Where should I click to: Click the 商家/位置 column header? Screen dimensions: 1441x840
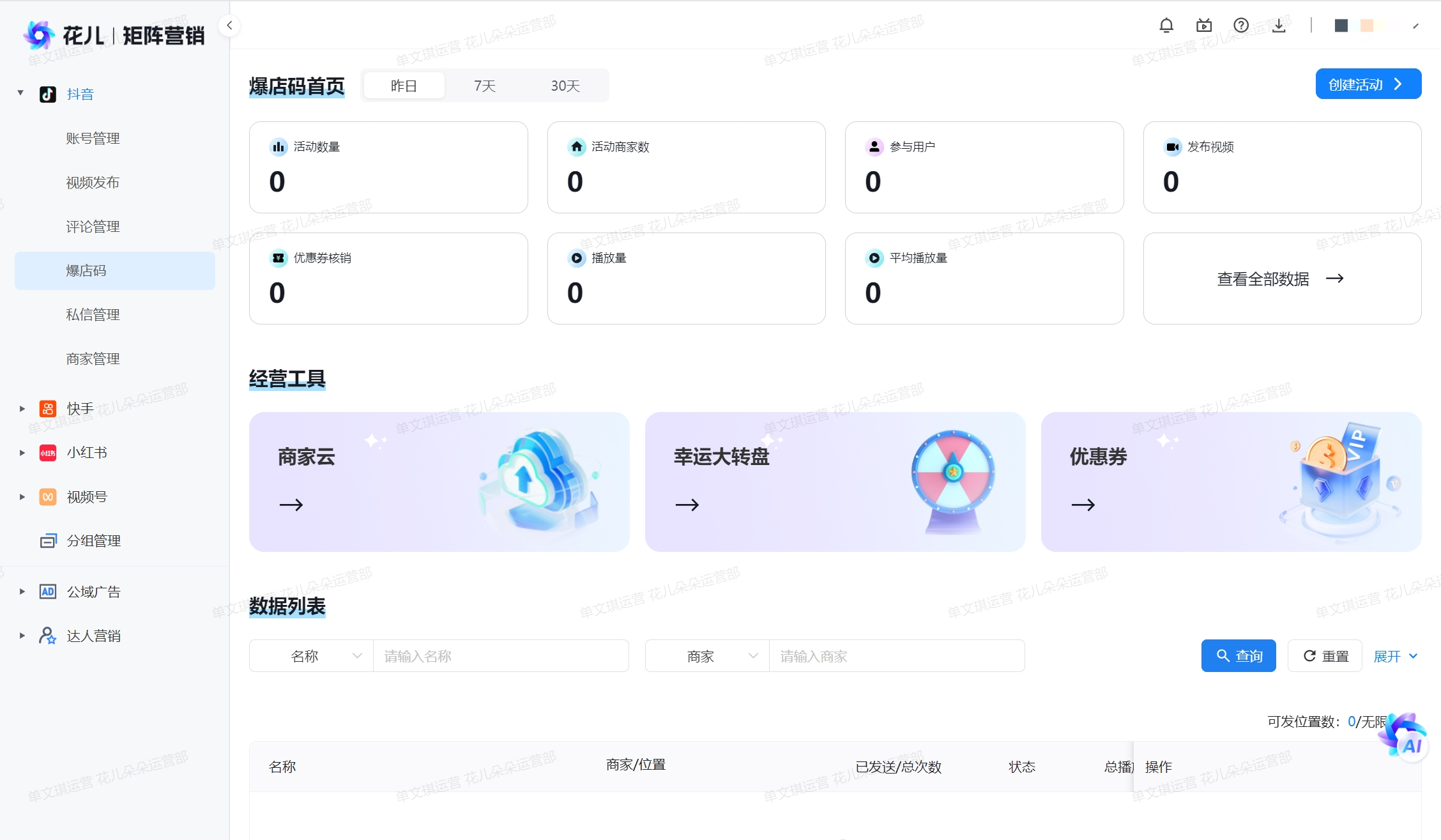(x=636, y=765)
